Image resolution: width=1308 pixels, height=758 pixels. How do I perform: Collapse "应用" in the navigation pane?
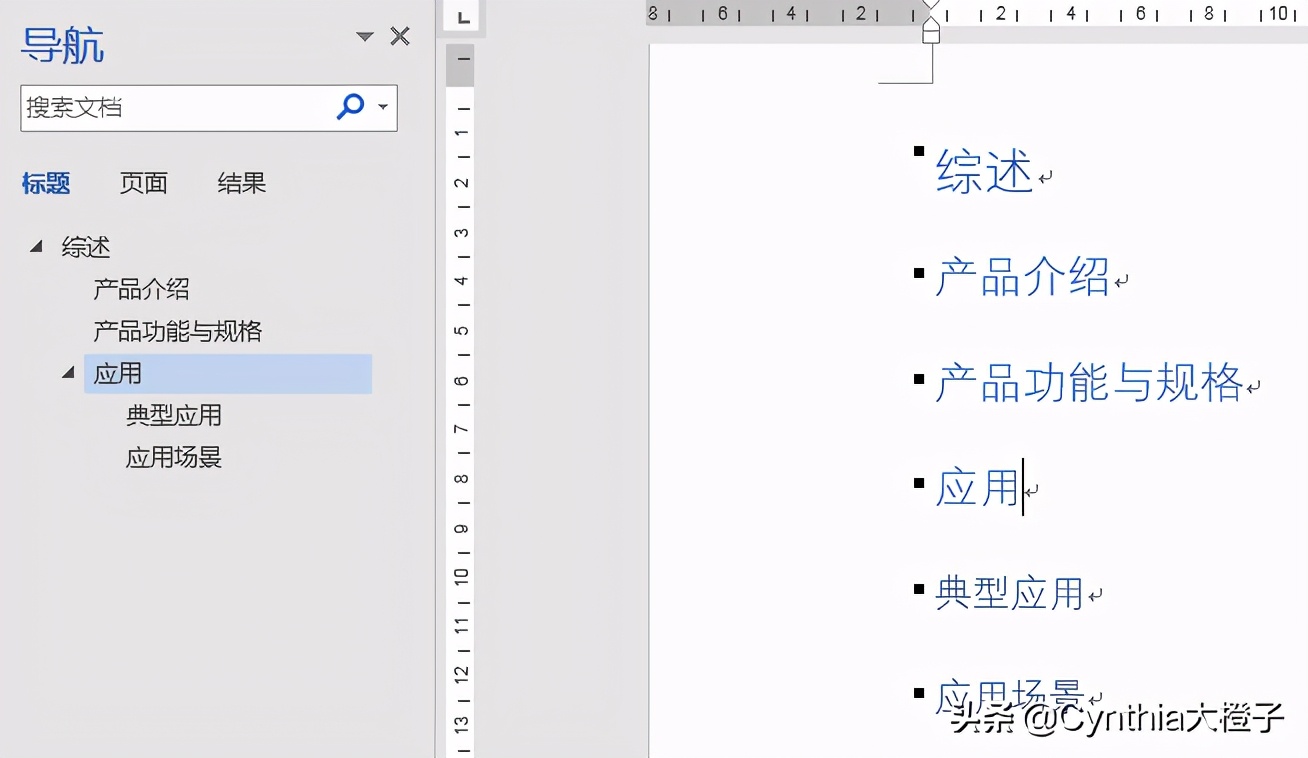click(x=67, y=371)
